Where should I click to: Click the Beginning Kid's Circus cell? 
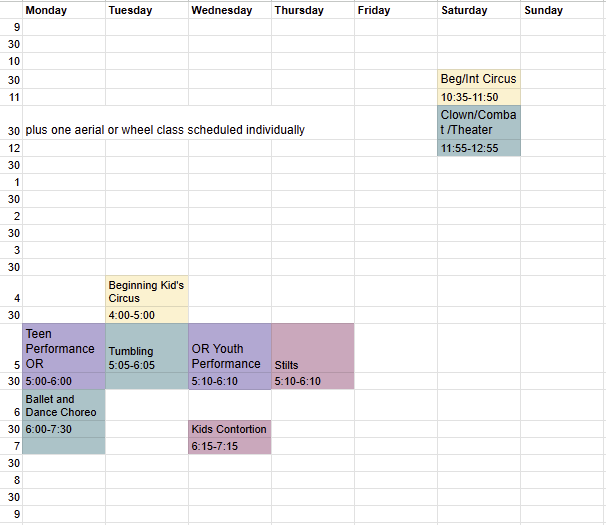point(147,291)
